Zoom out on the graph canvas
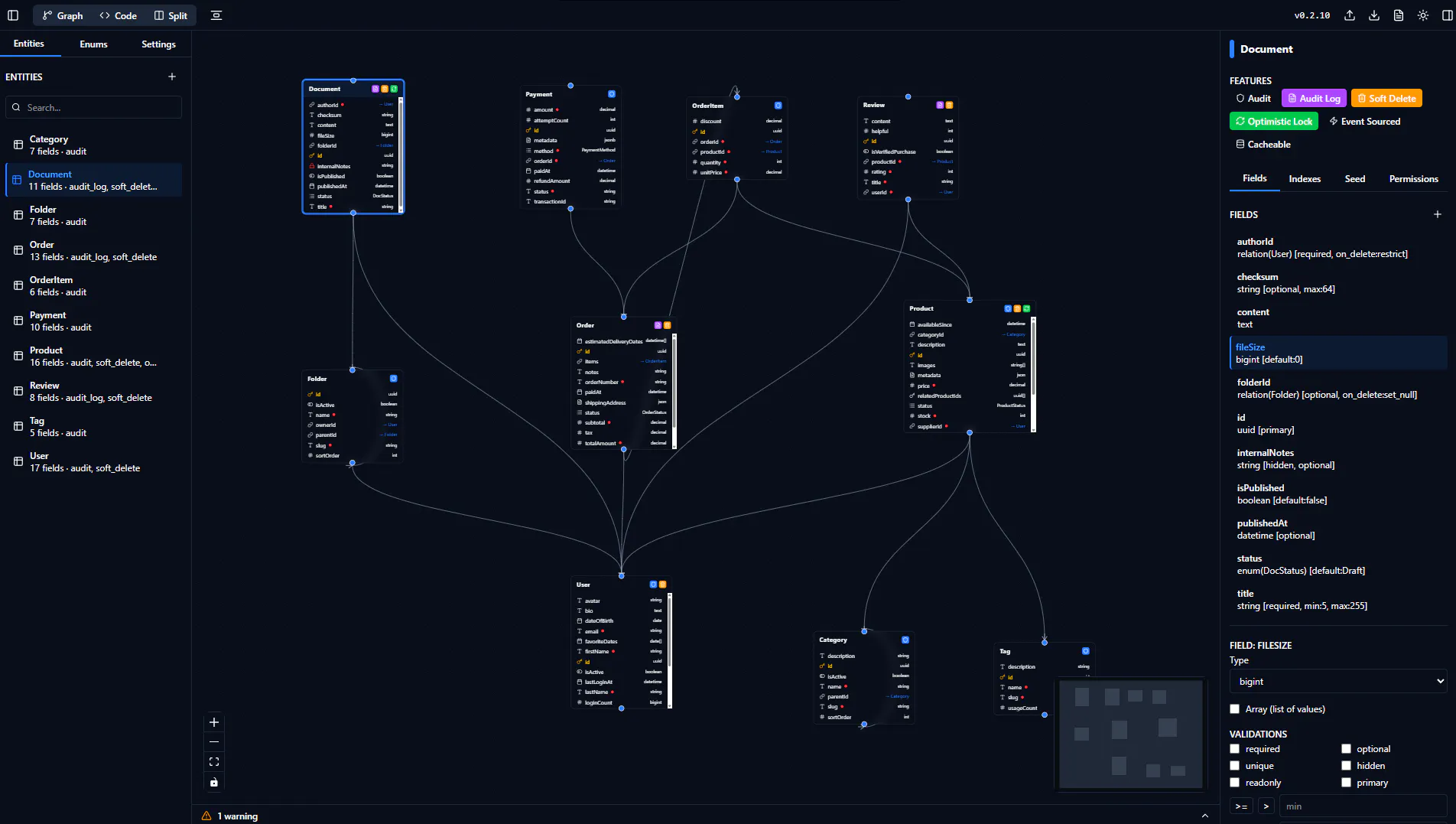The height and width of the screenshot is (824, 1456). pyautogui.click(x=214, y=742)
